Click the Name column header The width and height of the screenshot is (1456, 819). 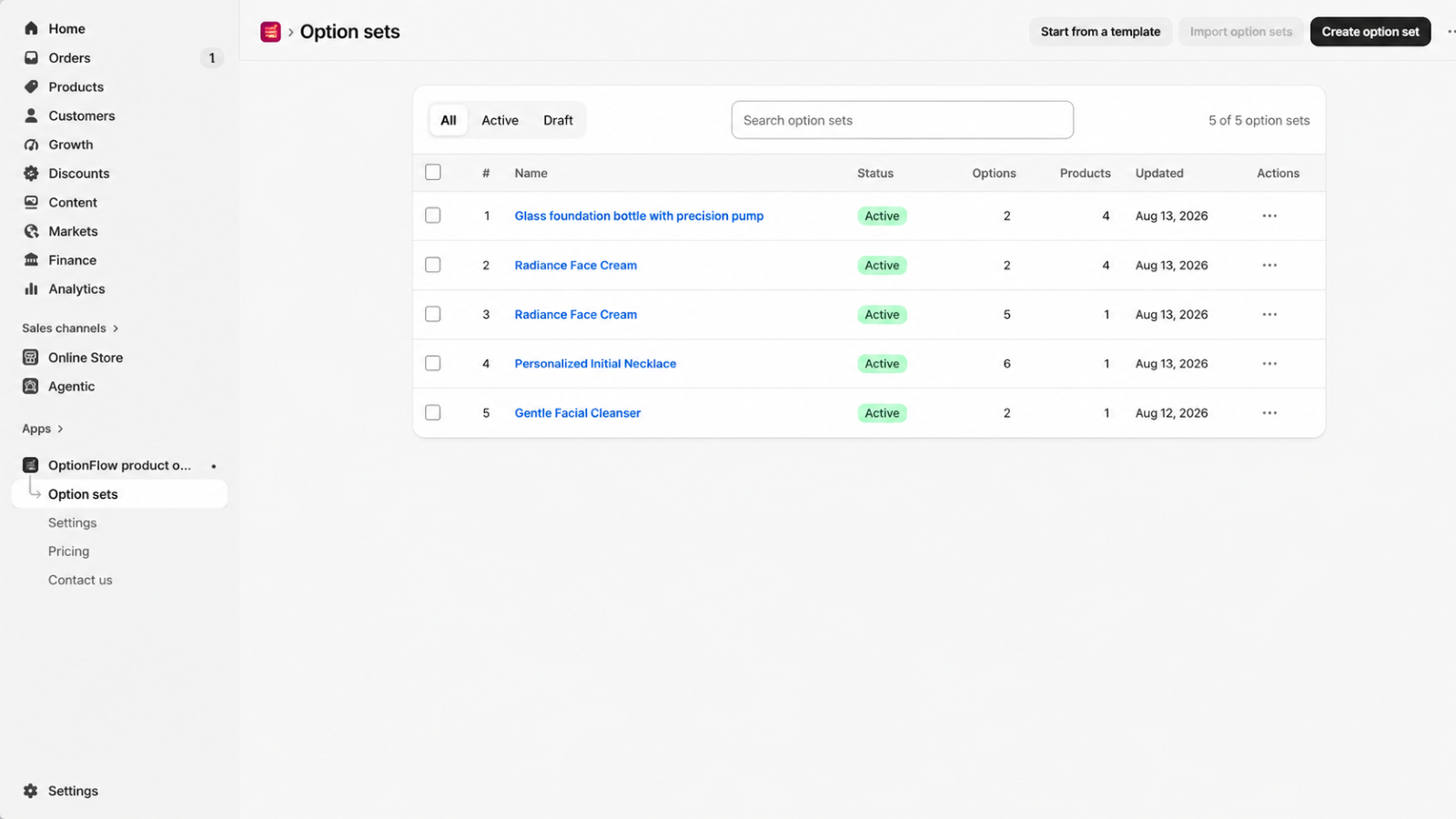pyautogui.click(x=531, y=173)
